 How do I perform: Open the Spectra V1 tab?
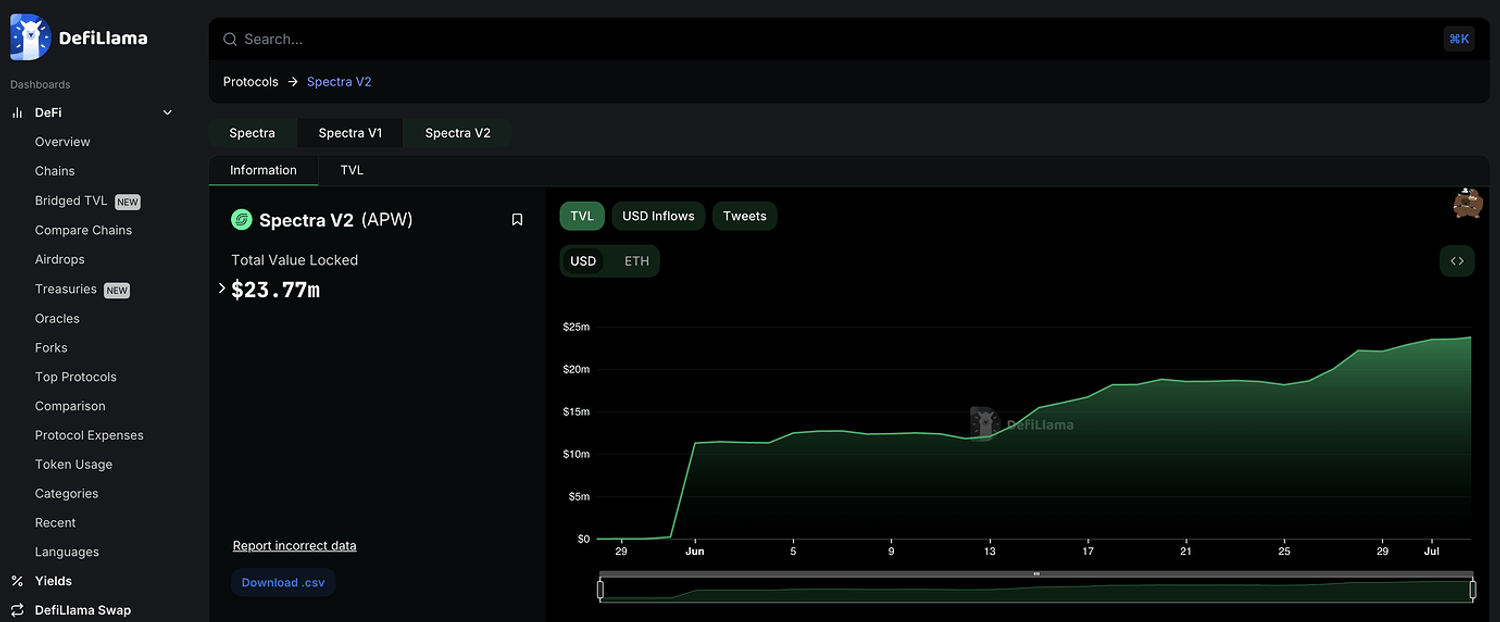pos(350,133)
